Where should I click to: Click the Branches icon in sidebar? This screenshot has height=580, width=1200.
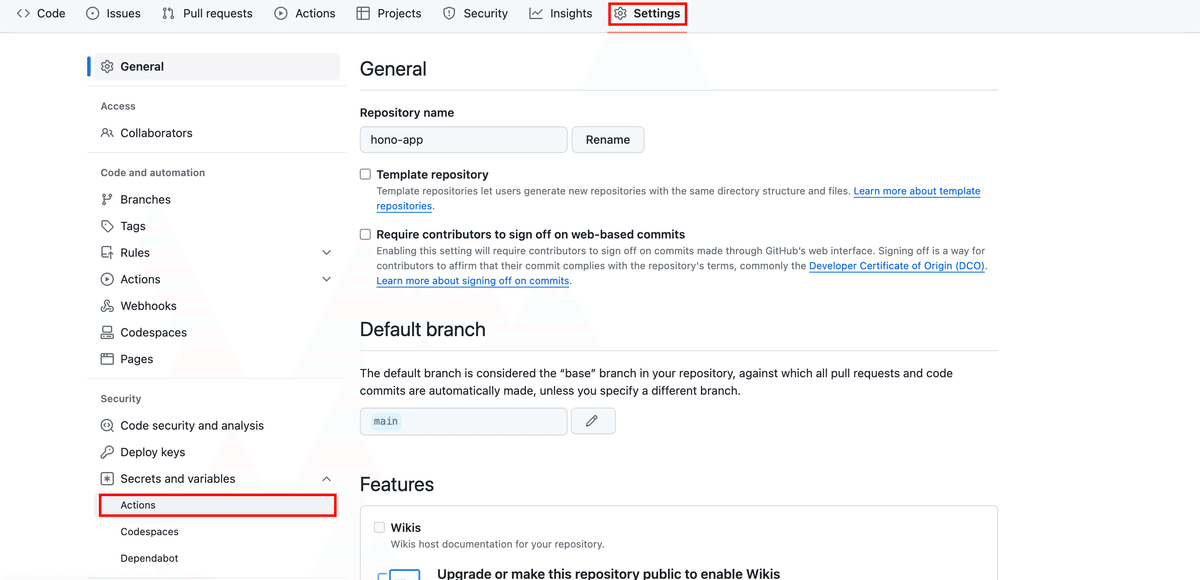107,200
